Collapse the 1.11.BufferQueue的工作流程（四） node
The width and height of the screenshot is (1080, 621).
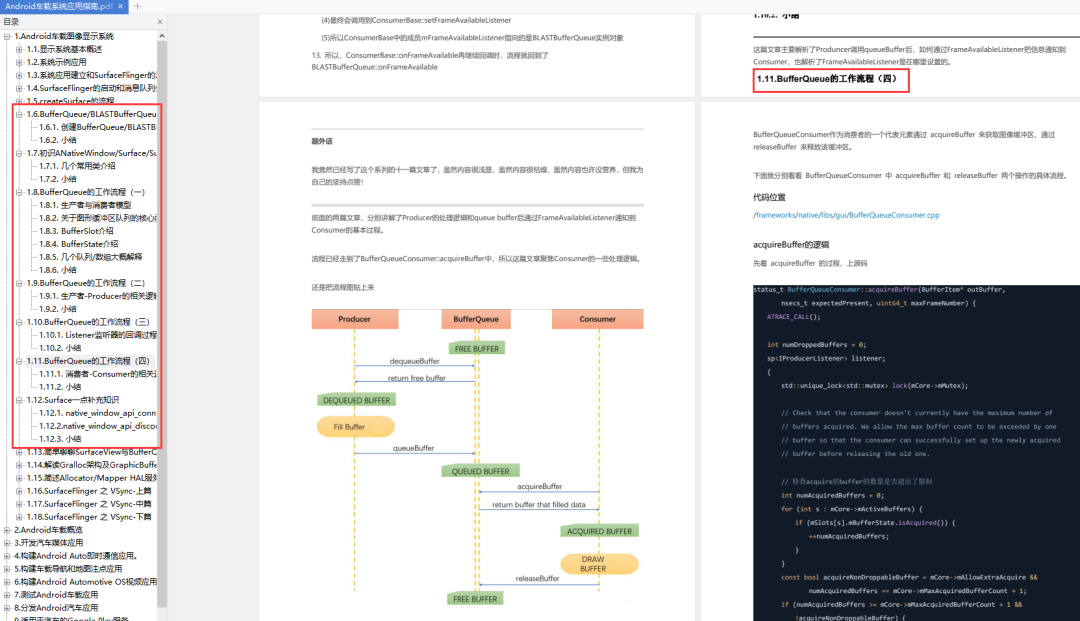pos(19,361)
